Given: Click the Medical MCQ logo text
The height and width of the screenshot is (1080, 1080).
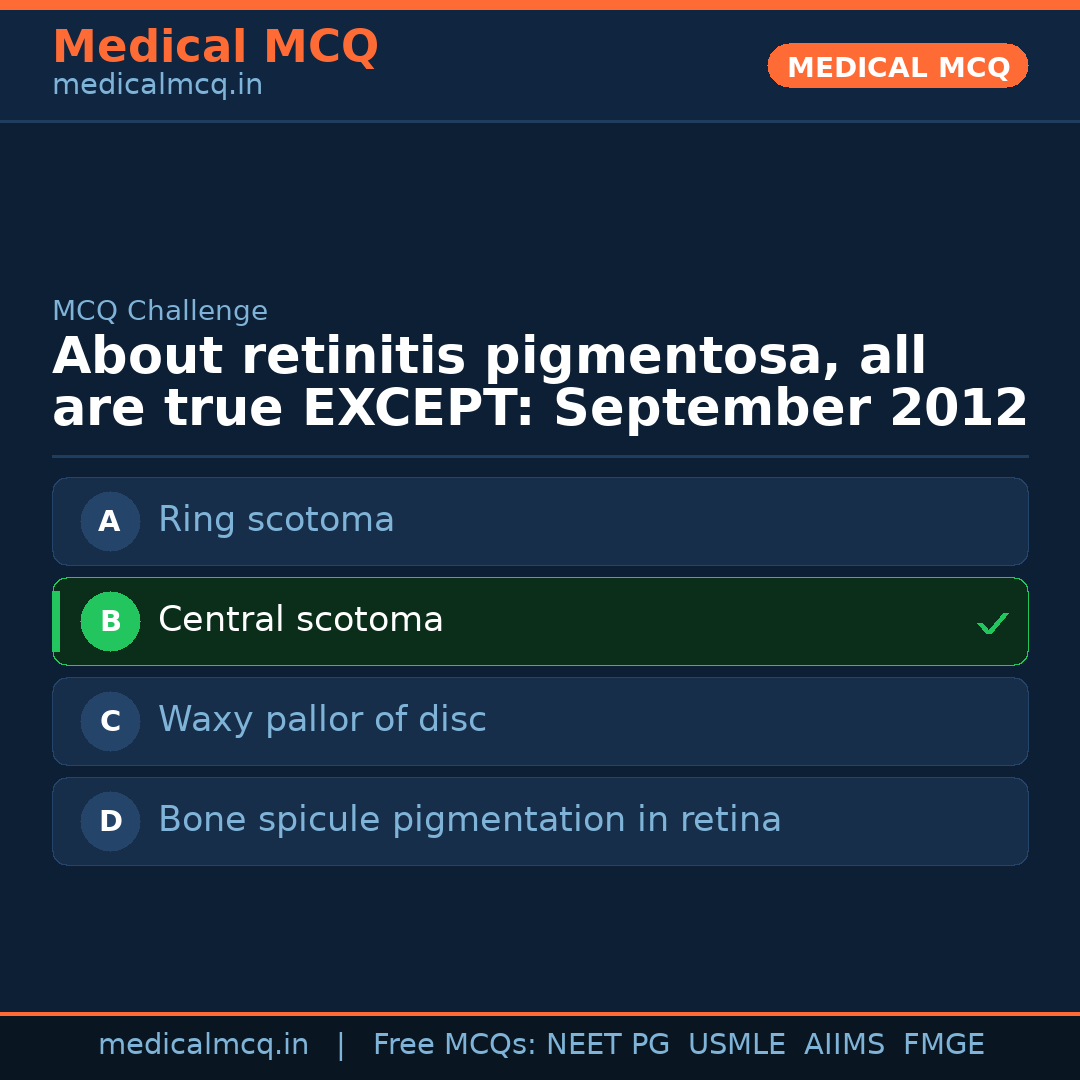Looking at the screenshot, I should pyautogui.click(x=215, y=47).
